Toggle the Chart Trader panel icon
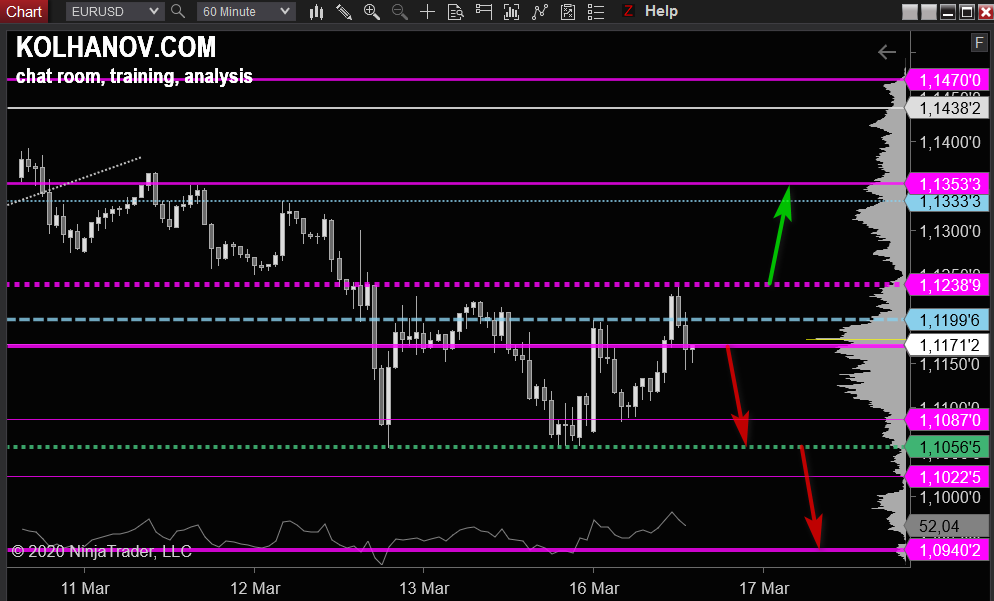This screenshot has height=601, width=994. 482,11
